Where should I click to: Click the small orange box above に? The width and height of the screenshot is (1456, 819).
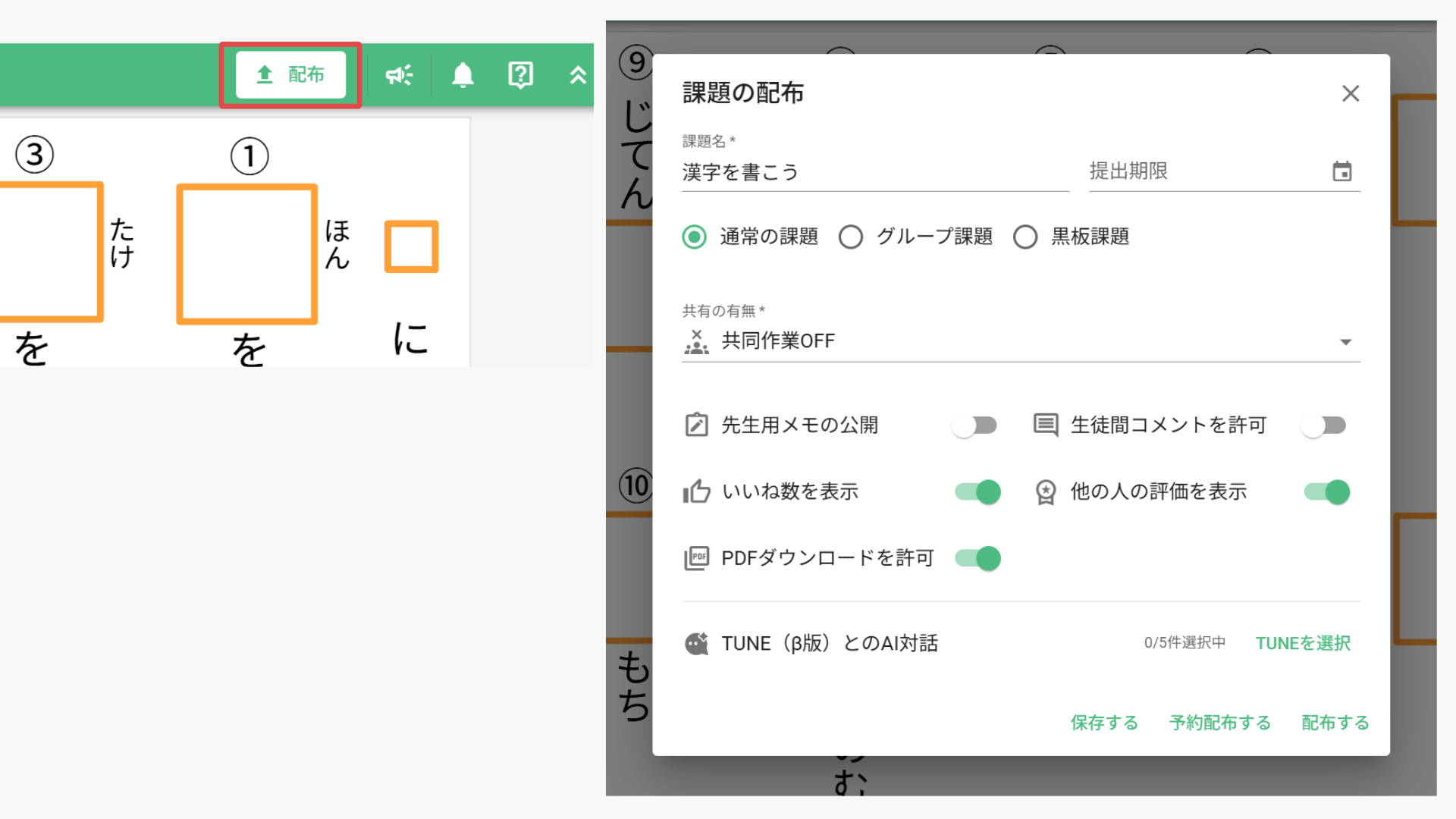(412, 246)
